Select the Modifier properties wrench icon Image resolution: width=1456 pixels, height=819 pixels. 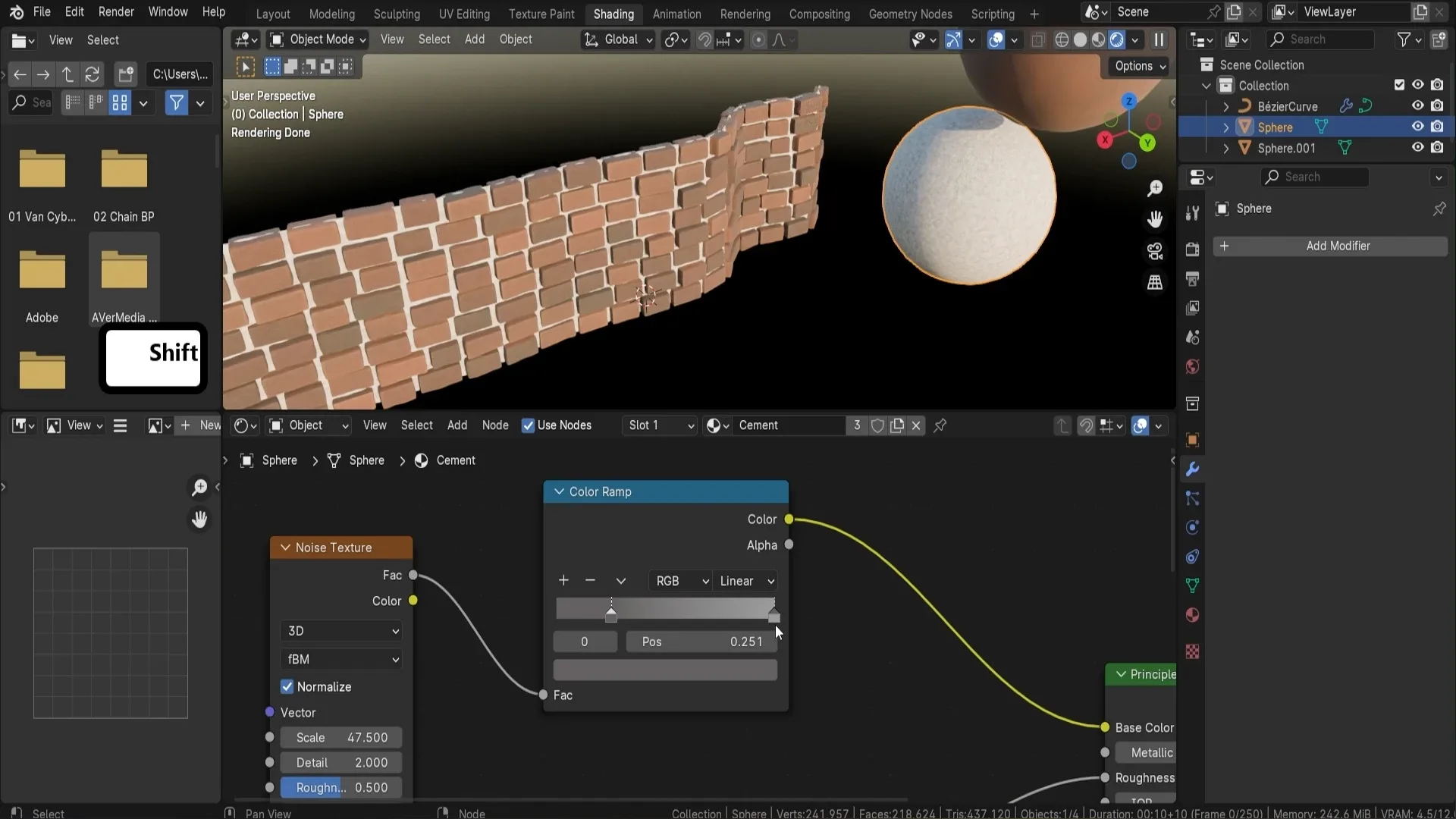(x=1193, y=470)
